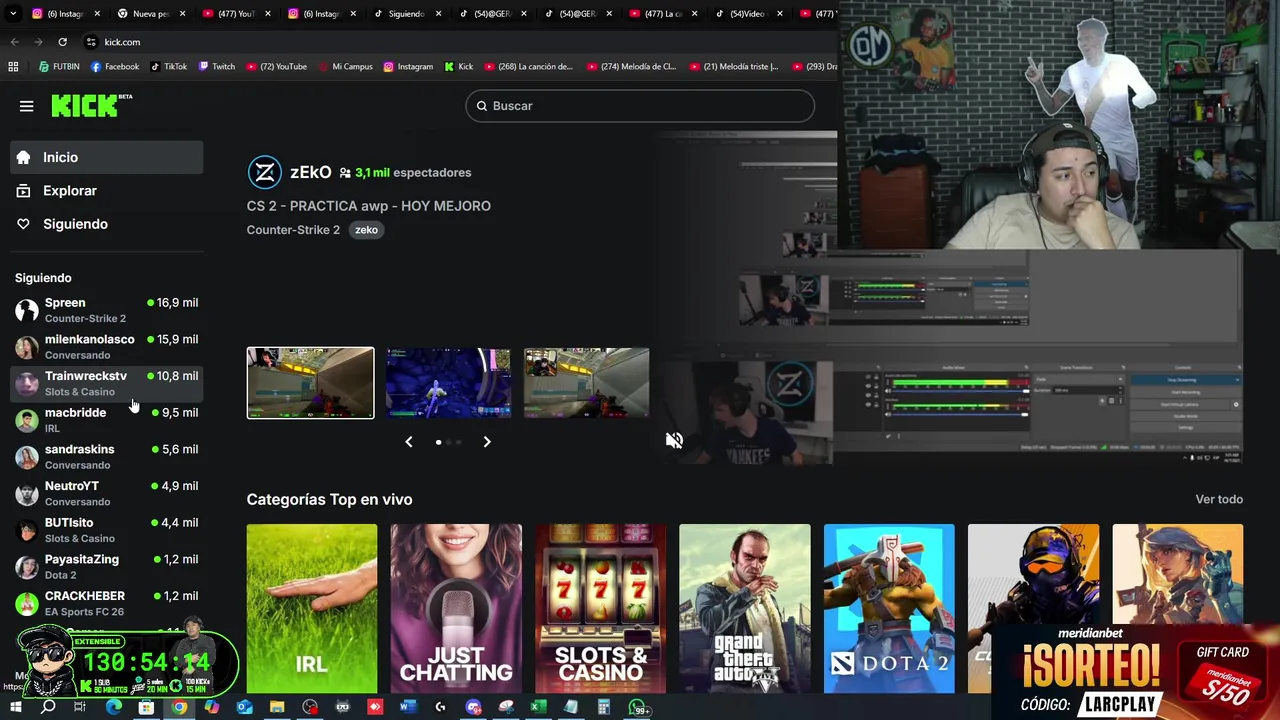Image resolution: width=1280 pixels, height=720 pixels.
Task: Show previous featured streams with left arrow
Action: point(408,441)
